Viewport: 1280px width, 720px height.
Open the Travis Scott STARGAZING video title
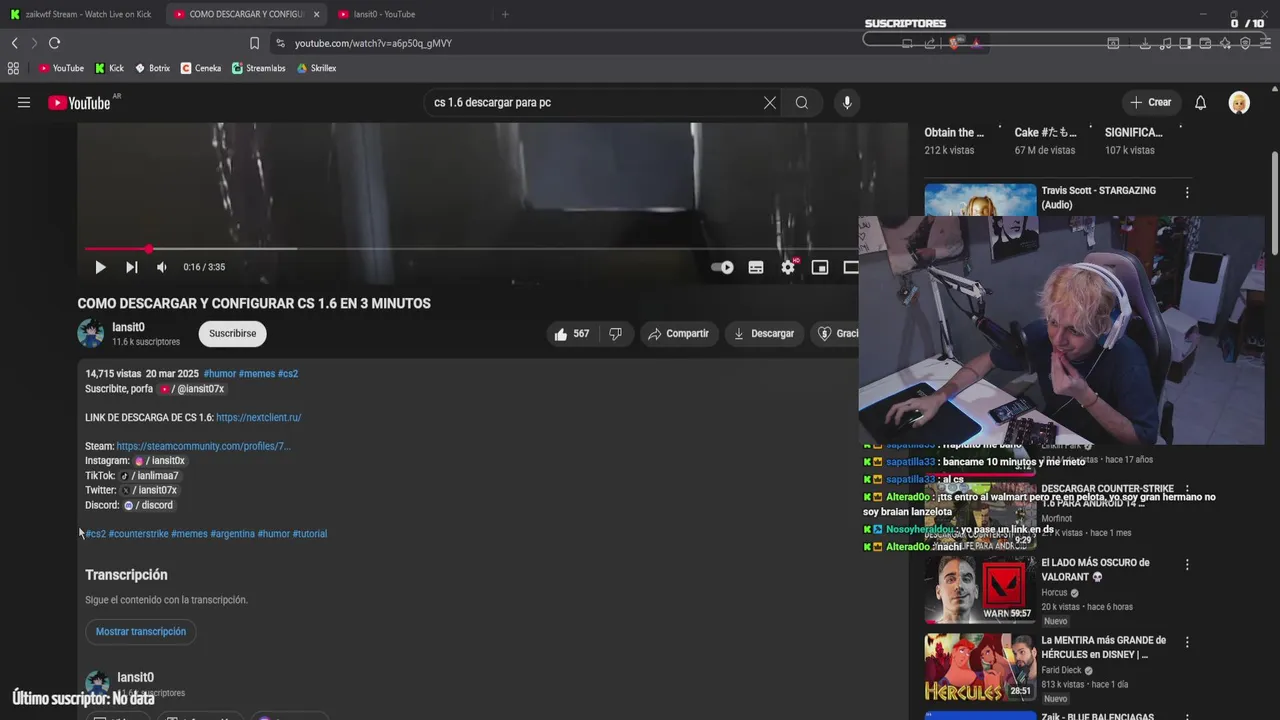pos(1098,198)
